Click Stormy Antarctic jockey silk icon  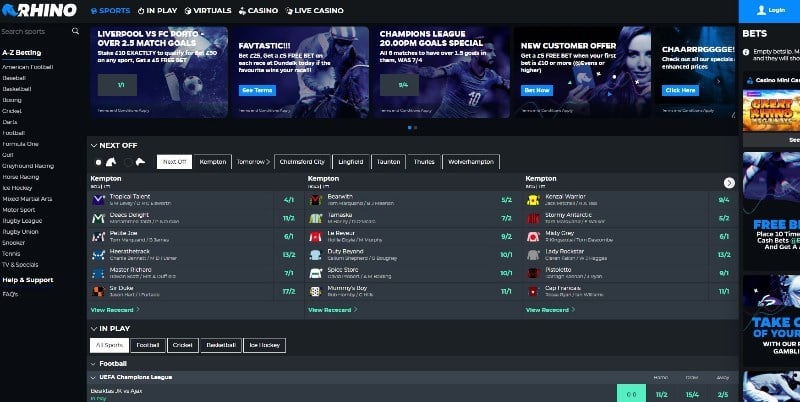click(x=533, y=218)
